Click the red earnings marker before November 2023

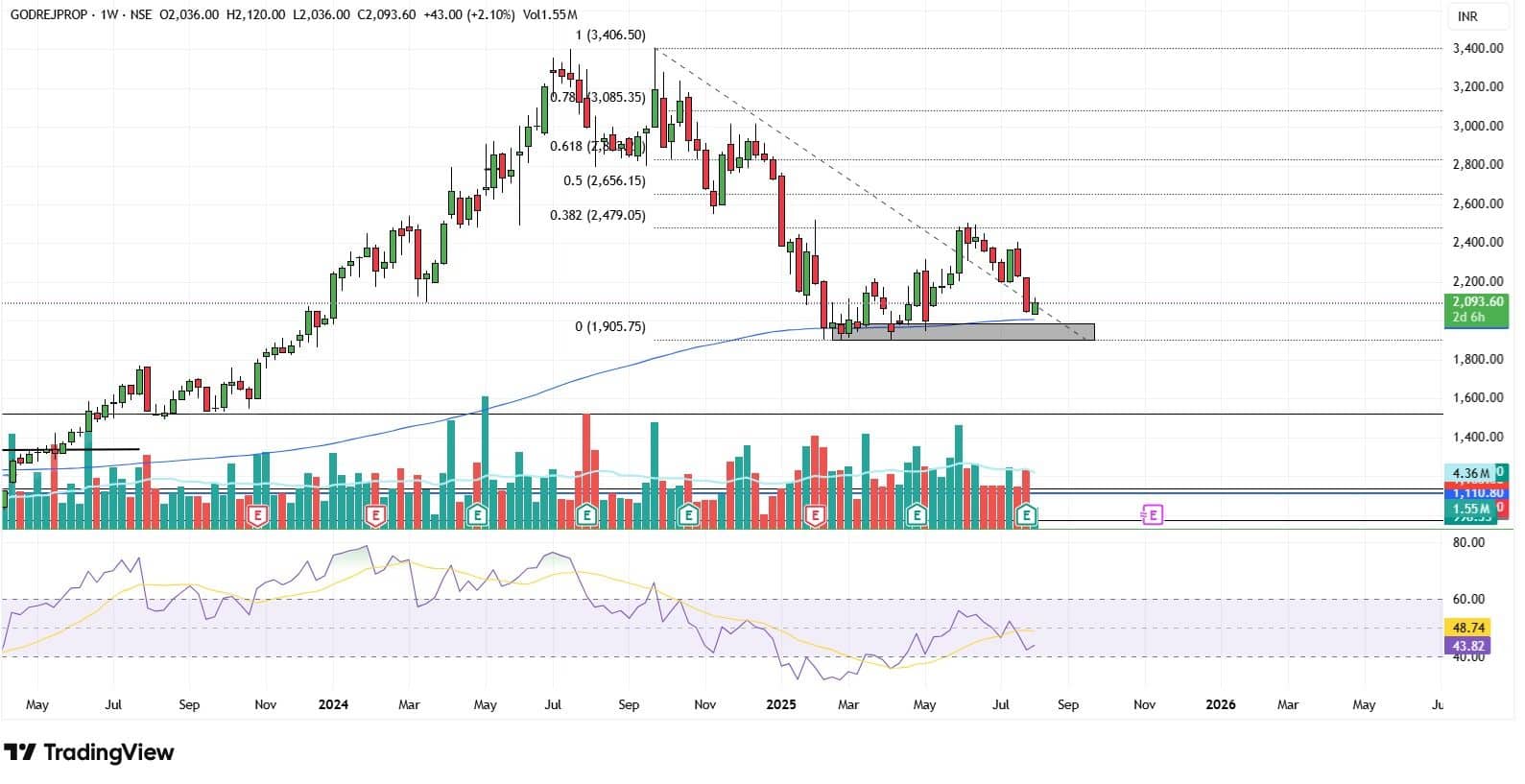coord(256,516)
